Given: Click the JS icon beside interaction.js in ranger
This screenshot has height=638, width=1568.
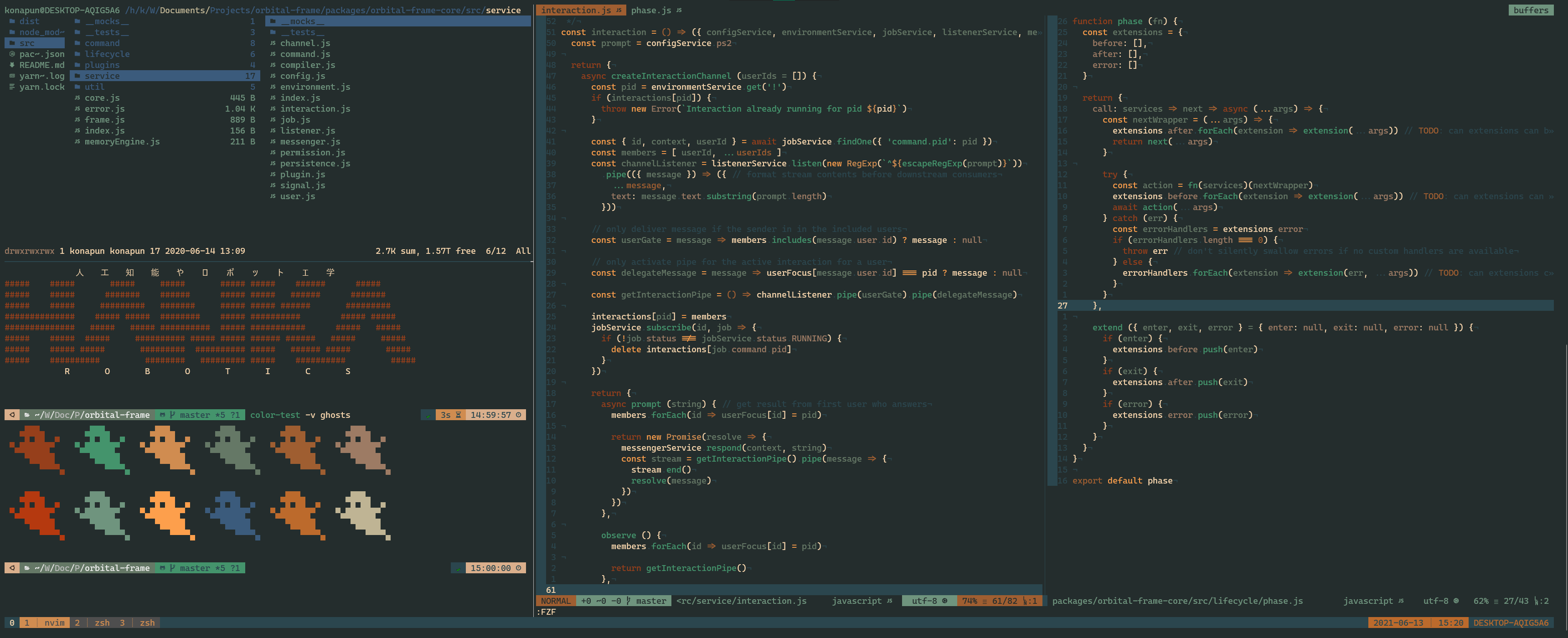Looking at the screenshot, I should [273, 109].
